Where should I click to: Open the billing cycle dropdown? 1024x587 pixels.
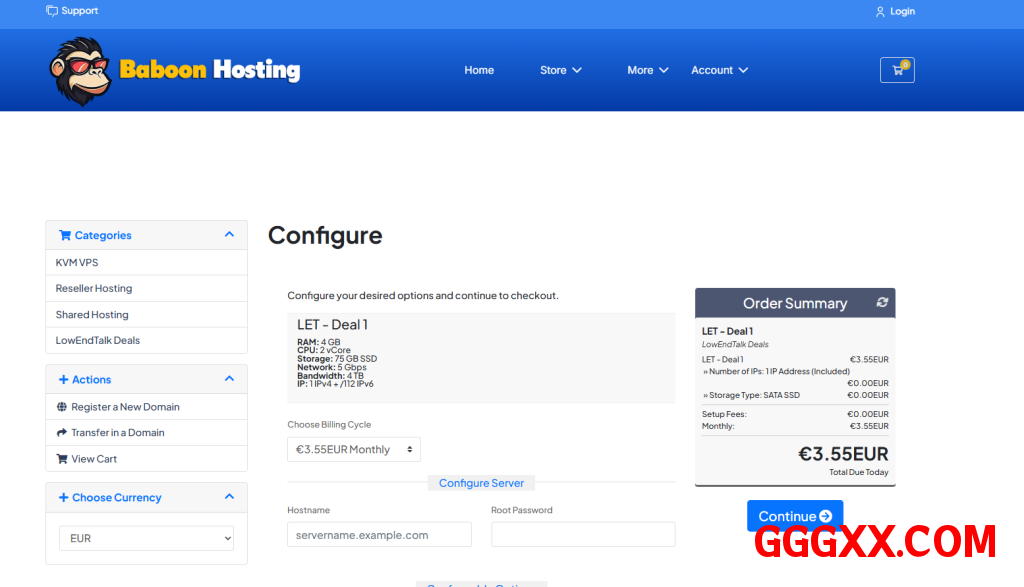[354, 449]
